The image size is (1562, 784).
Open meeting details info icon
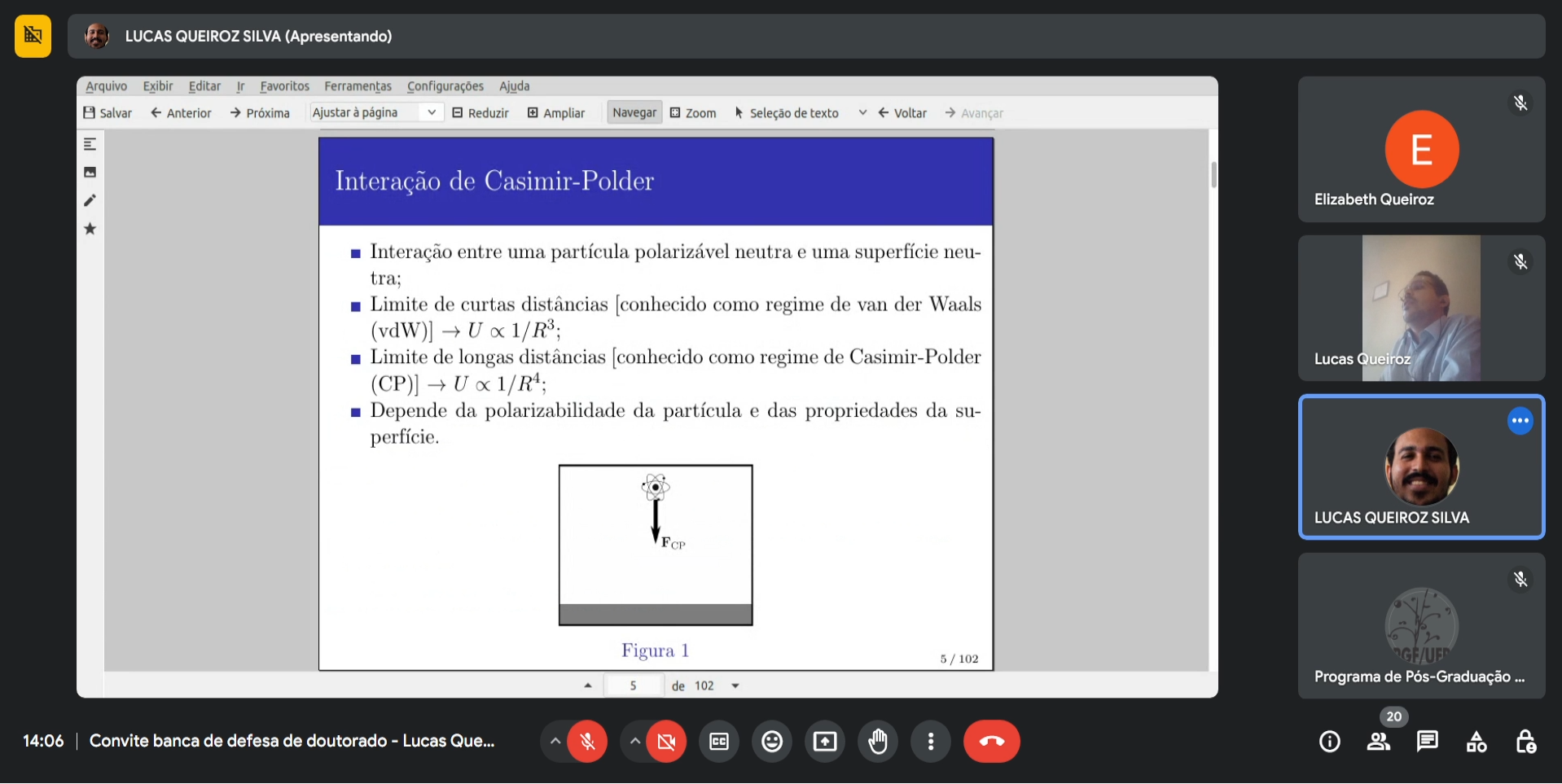click(x=1330, y=742)
